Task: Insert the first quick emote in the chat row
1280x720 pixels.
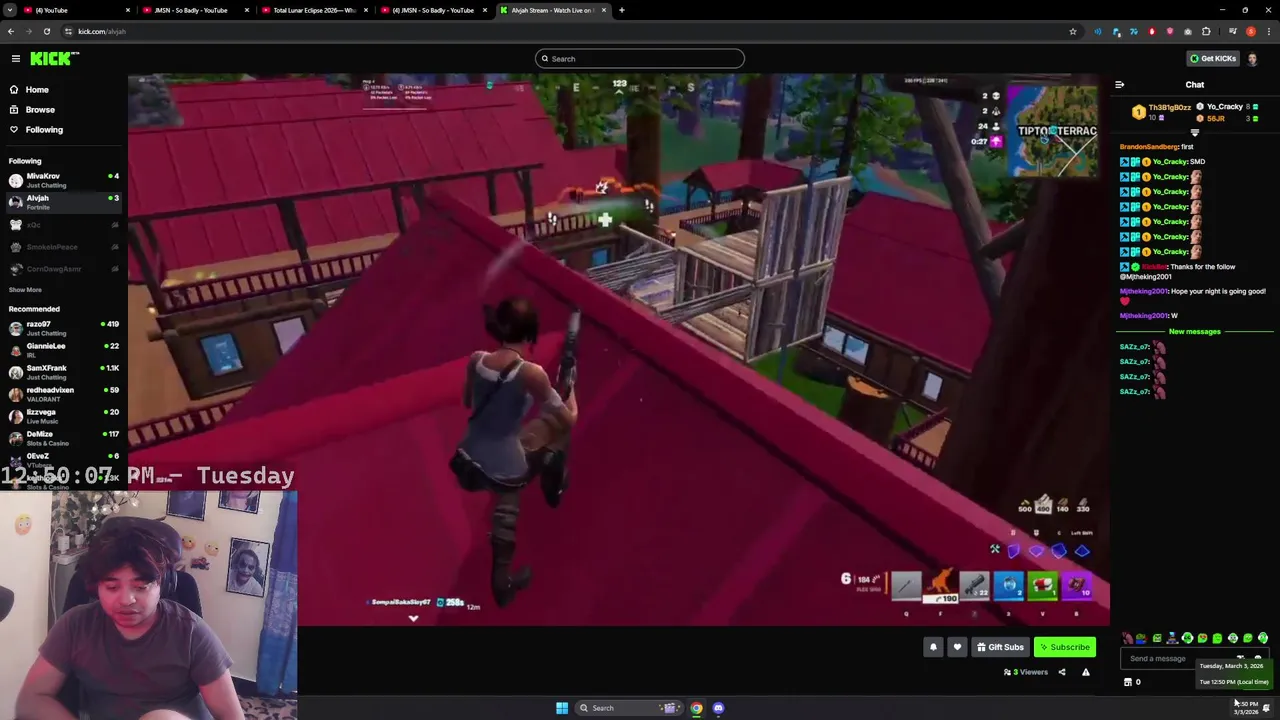Action: point(1127,638)
